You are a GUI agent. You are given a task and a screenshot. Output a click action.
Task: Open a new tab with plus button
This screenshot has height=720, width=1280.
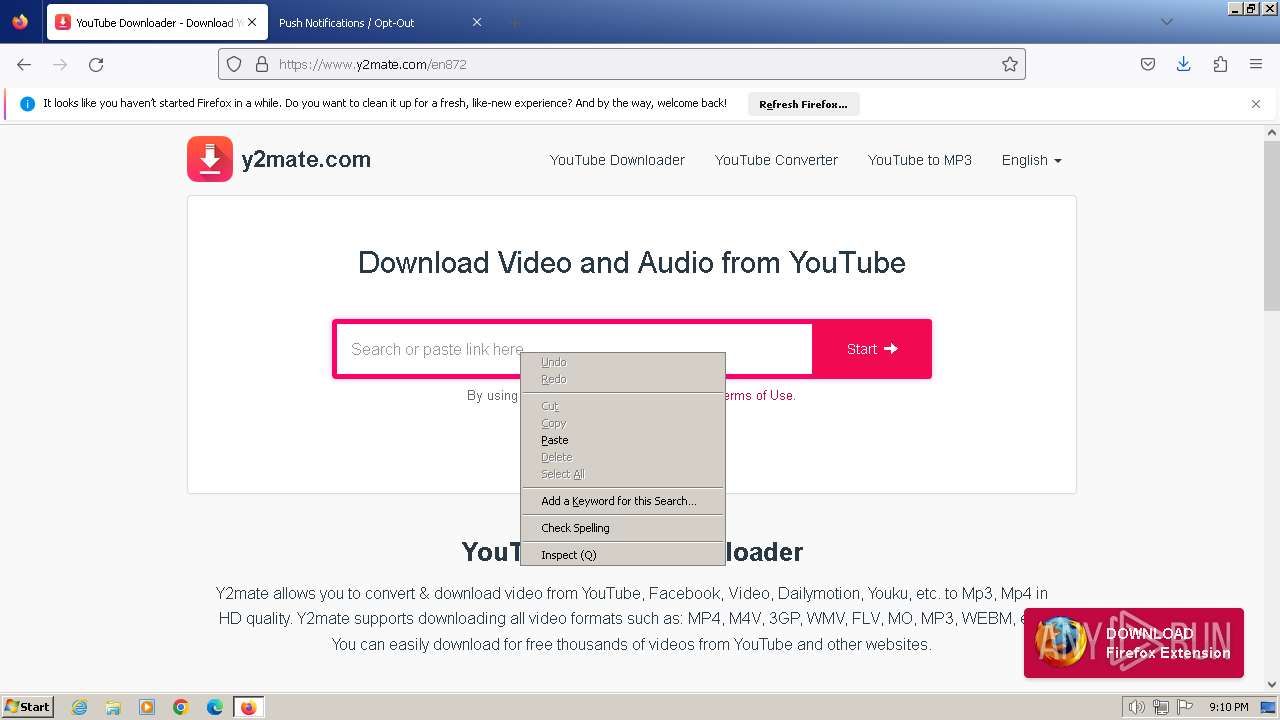point(514,22)
